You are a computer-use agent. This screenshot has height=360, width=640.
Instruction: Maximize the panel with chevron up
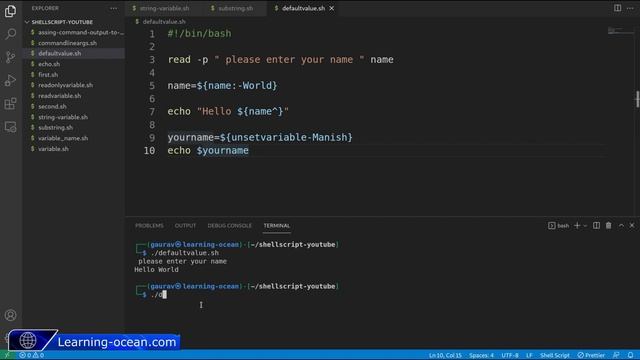(x=621, y=225)
